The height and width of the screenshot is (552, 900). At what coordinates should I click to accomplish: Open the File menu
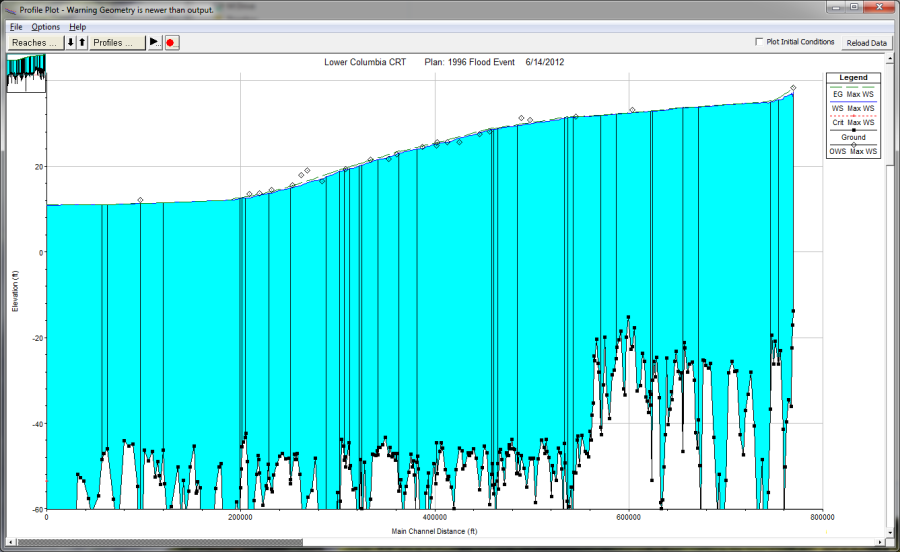[x=16, y=27]
